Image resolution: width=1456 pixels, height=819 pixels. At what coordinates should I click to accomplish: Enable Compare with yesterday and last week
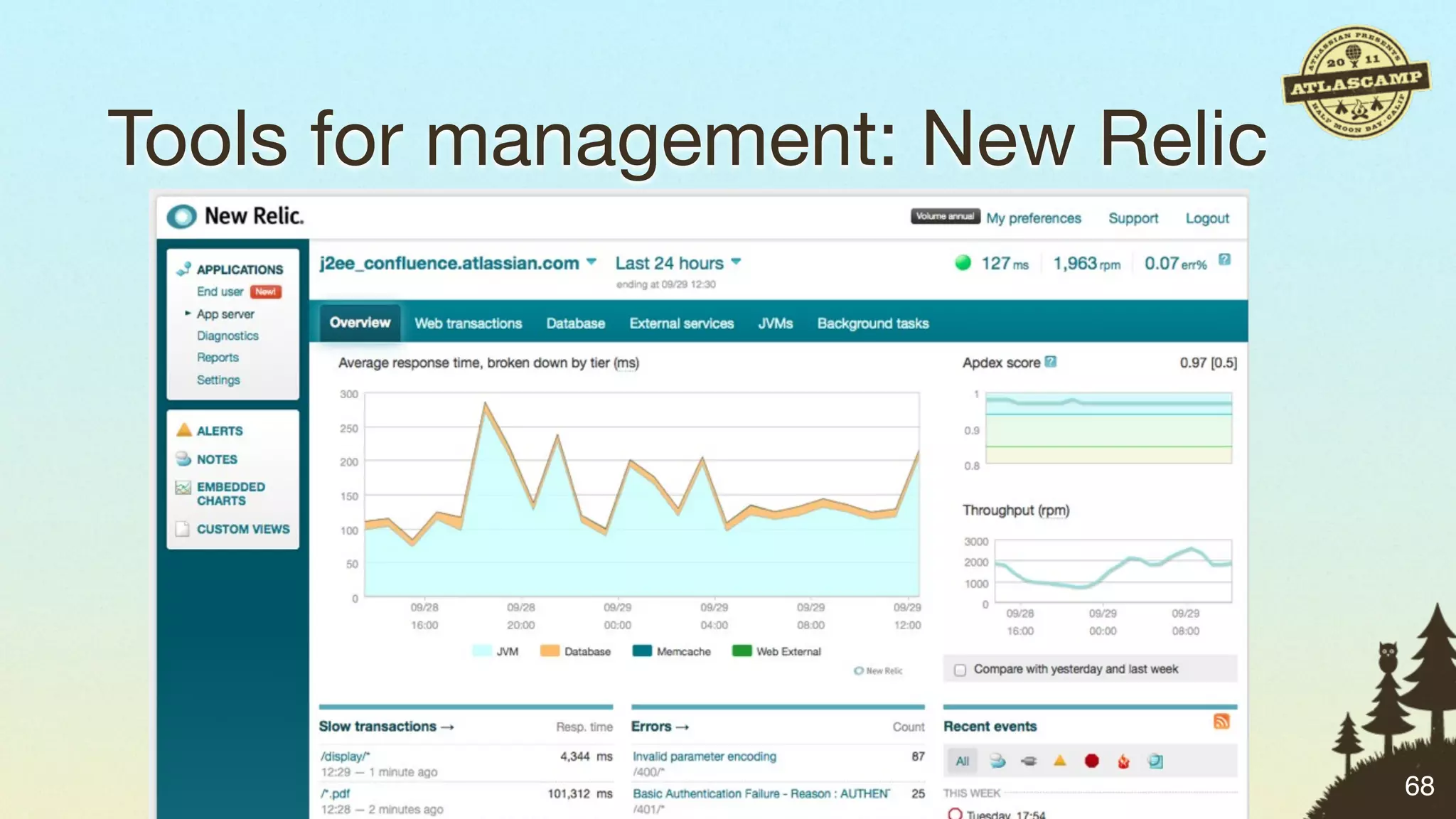960,670
